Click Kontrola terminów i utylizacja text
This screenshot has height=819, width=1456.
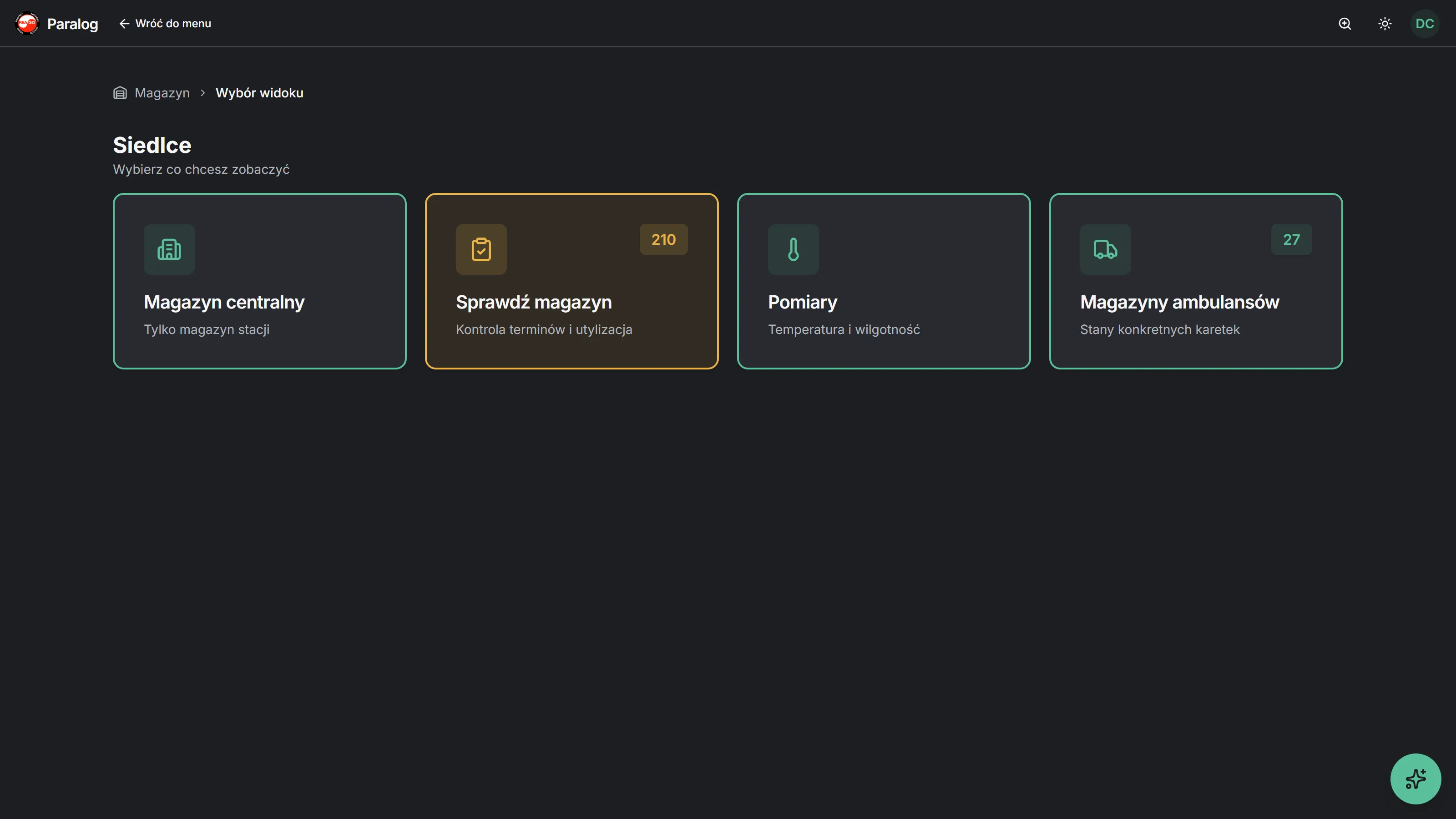click(x=544, y=329)
